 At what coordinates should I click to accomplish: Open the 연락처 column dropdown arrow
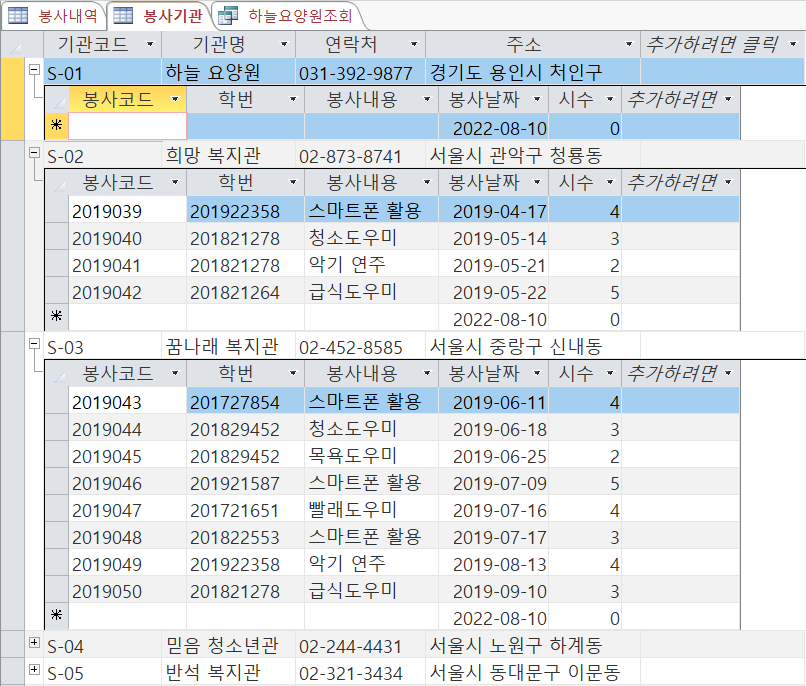(412, 45)
